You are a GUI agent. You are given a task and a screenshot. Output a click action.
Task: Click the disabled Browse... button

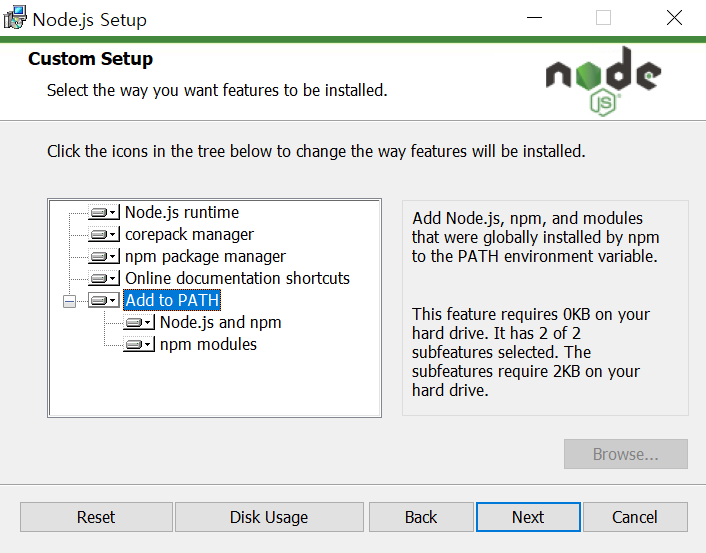pyautogui.click(x=626, y=454)
